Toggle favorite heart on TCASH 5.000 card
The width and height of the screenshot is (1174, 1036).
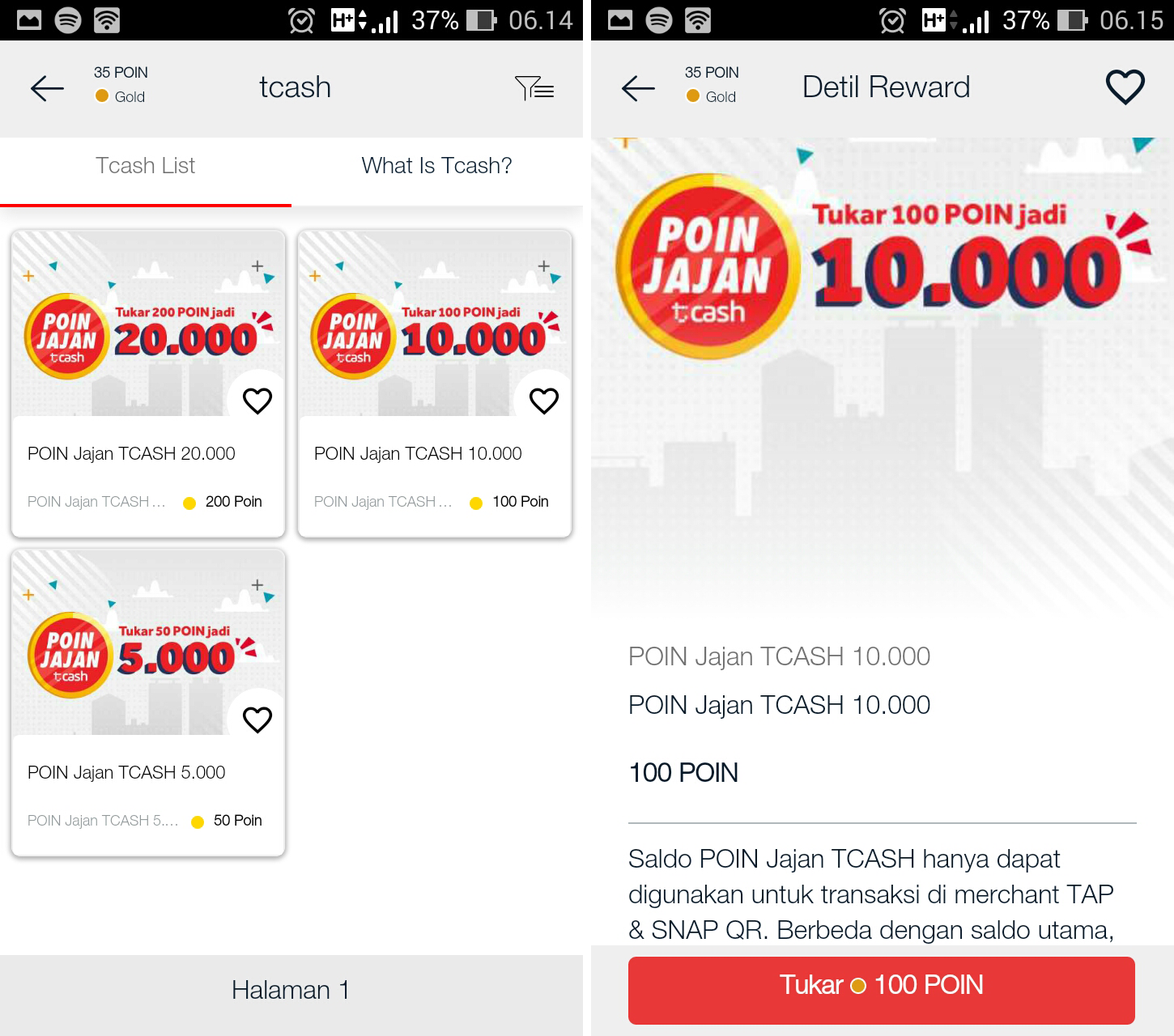[x=257, y=720]
